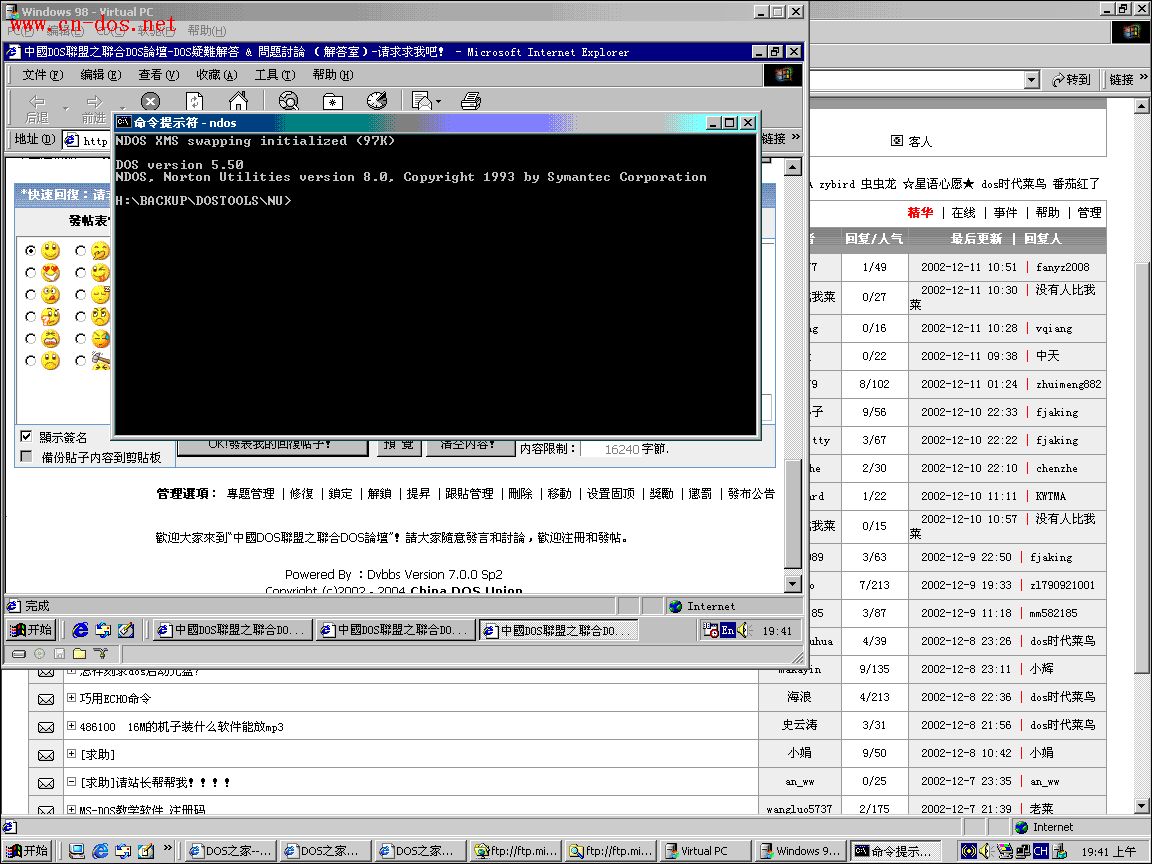Open the Mail button dropdown arrow in IE
The width and height of the screenshot is (1152, 864).
(x=439, y=101)
